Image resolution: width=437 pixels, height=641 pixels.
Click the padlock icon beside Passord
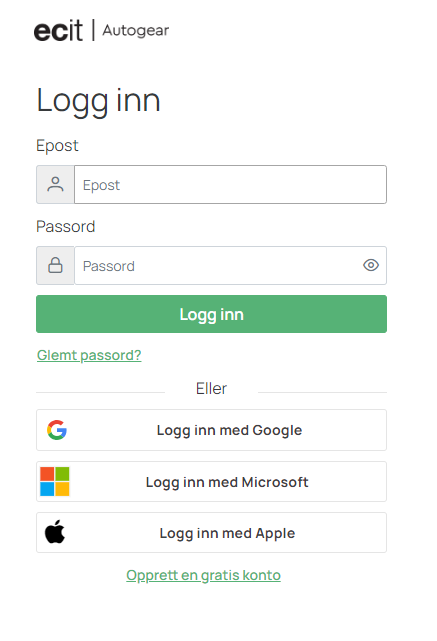(x=55, y=265)
